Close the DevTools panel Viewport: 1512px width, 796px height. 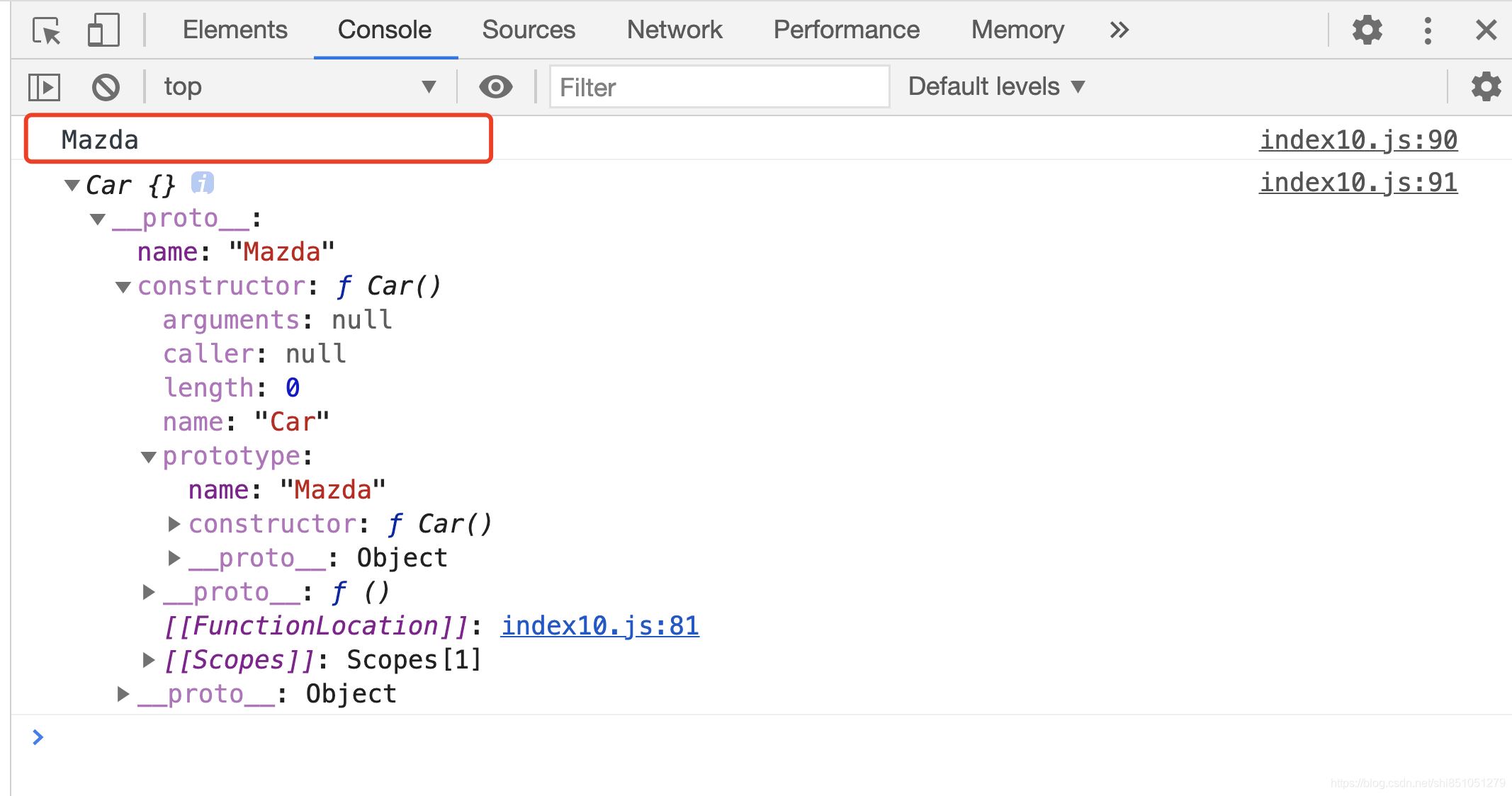click(1486, 30)
